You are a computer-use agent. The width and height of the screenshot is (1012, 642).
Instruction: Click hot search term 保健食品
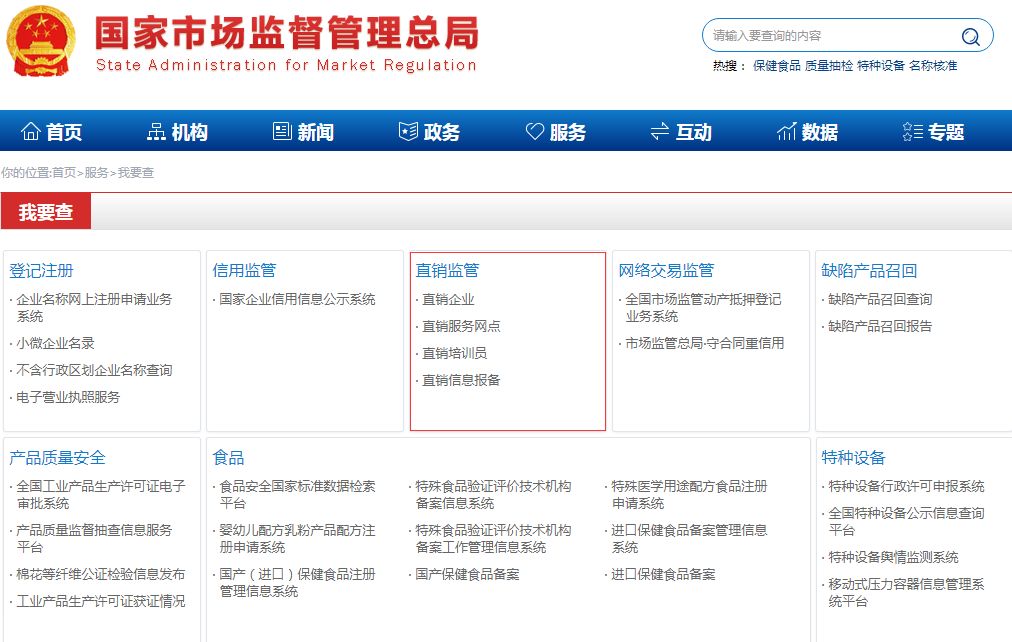pos(776,66)
